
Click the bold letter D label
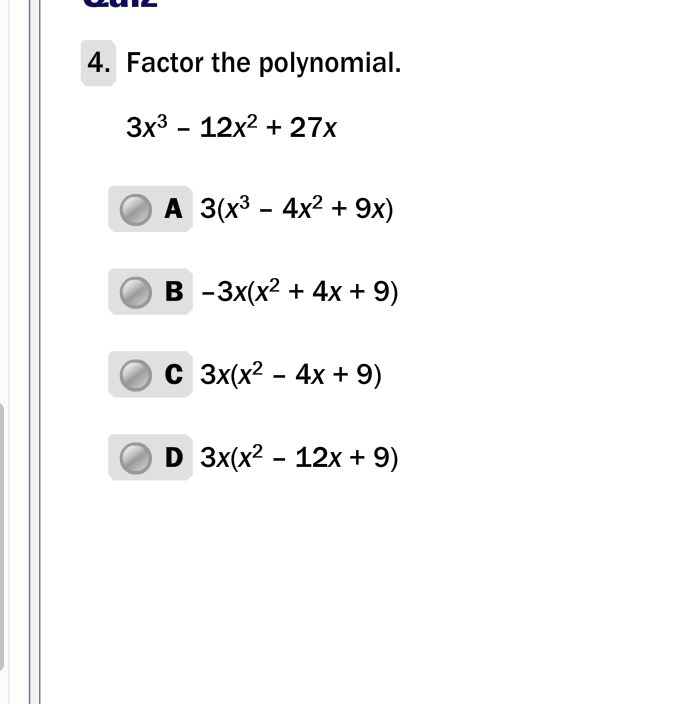[174, 458]
